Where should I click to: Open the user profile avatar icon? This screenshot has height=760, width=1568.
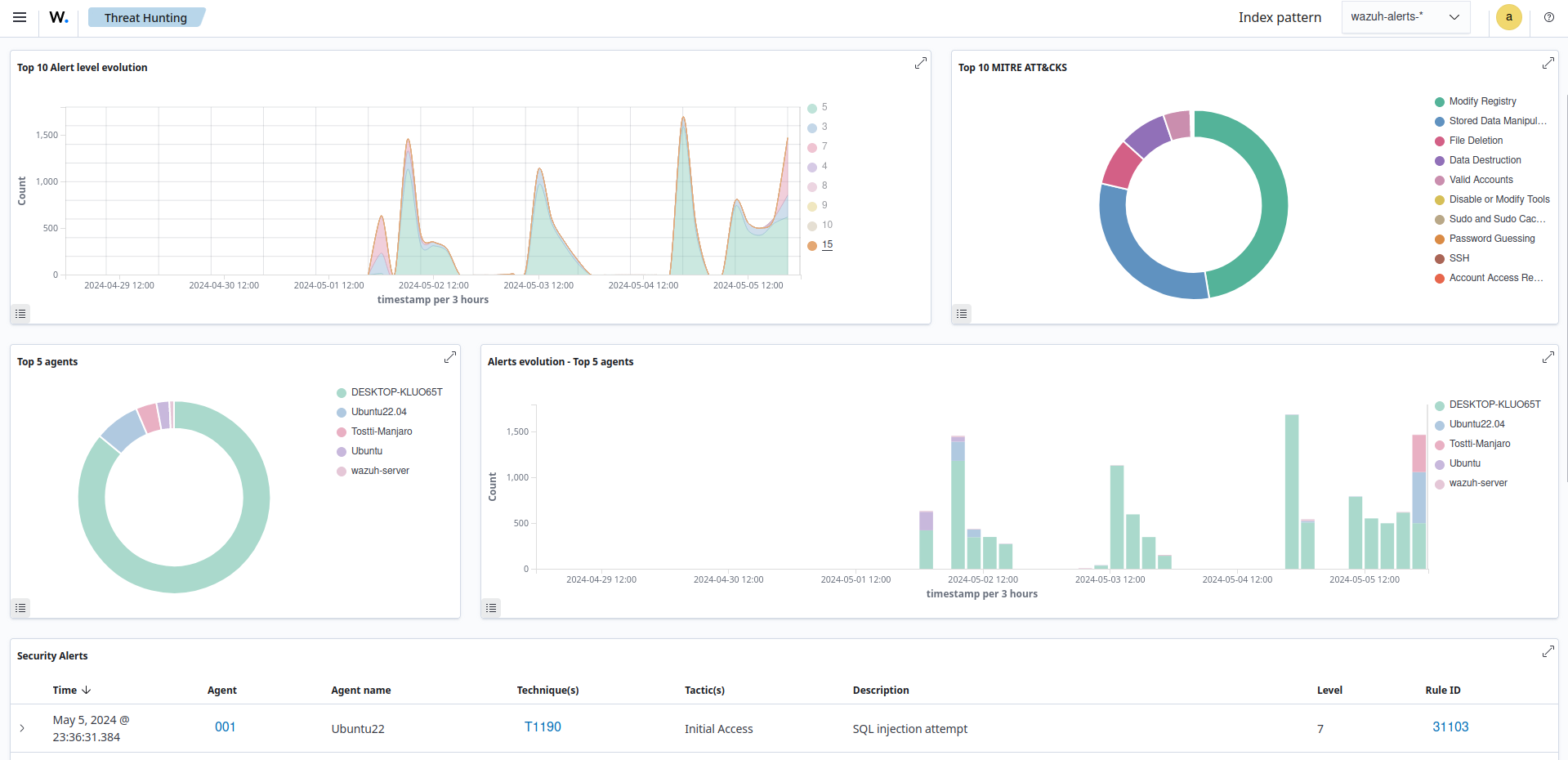pyautogui.click(x=1508, y=17)
